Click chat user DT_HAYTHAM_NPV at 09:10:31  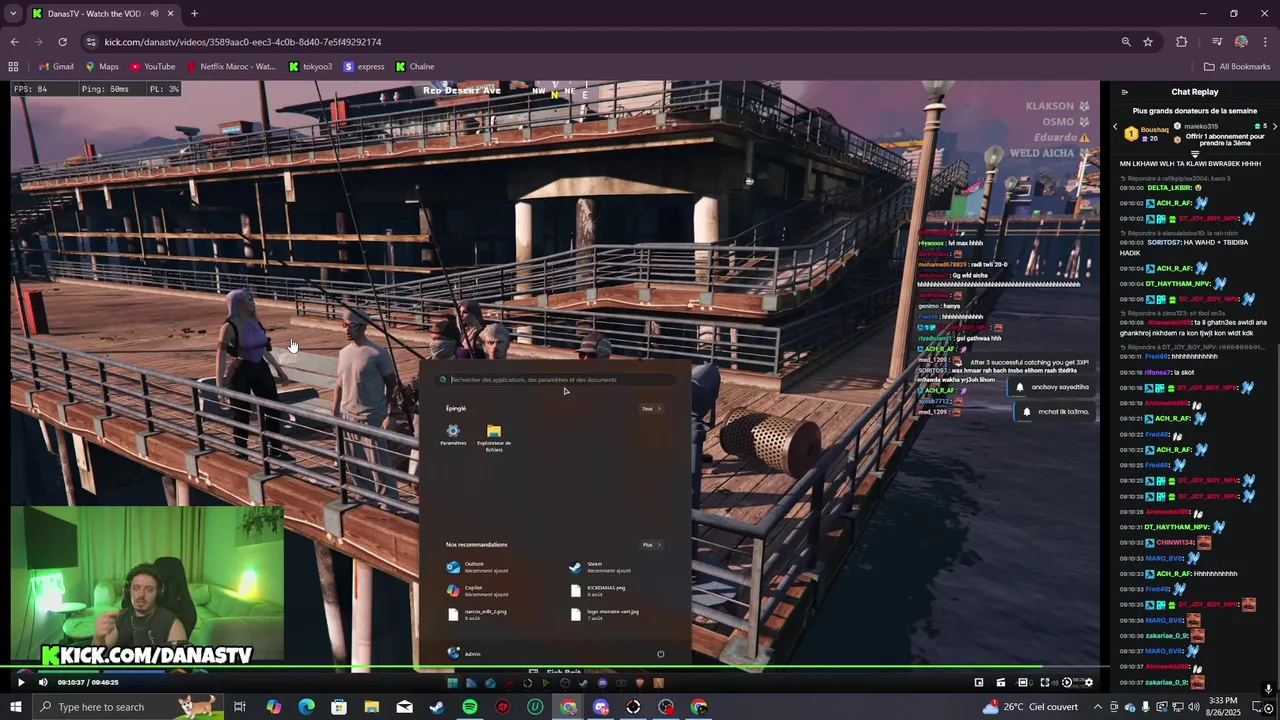1177,527
